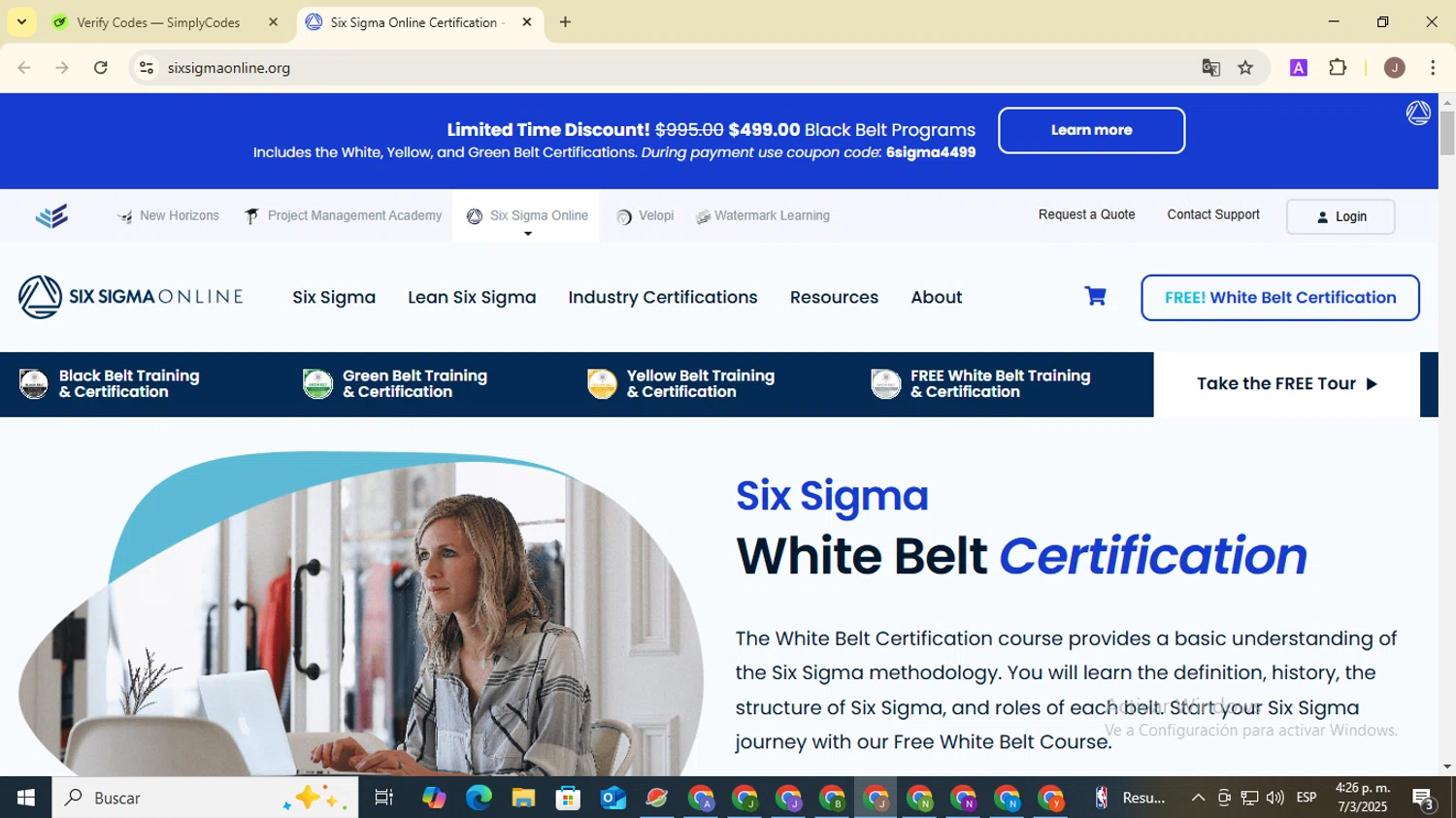Bookmark this page with the star icon
Image resolution: width=1456 pixels, height=818 pixels.
click(x=1245, y=68)
